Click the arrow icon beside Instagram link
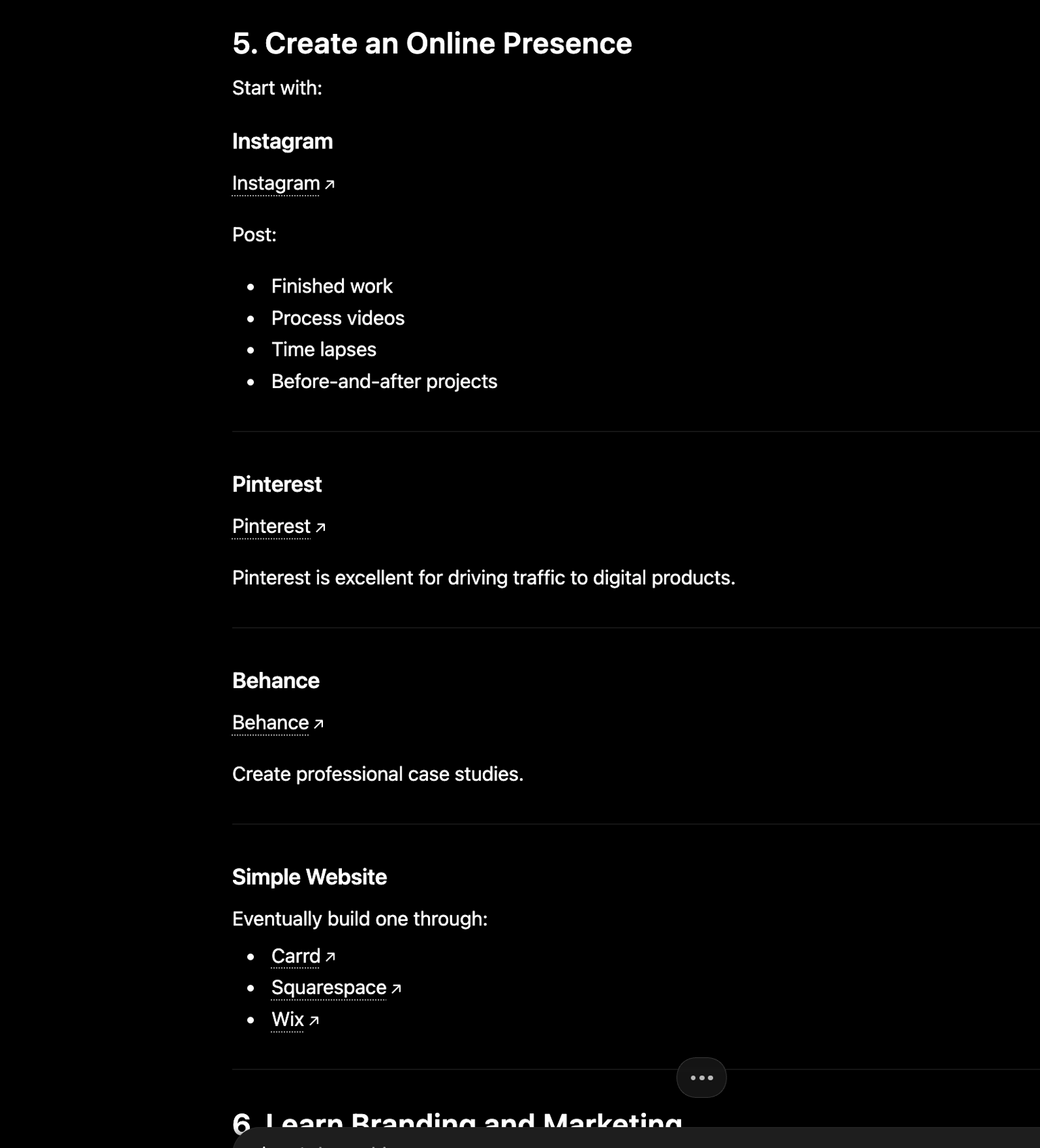This screenshot has width=1040, height=1148. (330, 184)
